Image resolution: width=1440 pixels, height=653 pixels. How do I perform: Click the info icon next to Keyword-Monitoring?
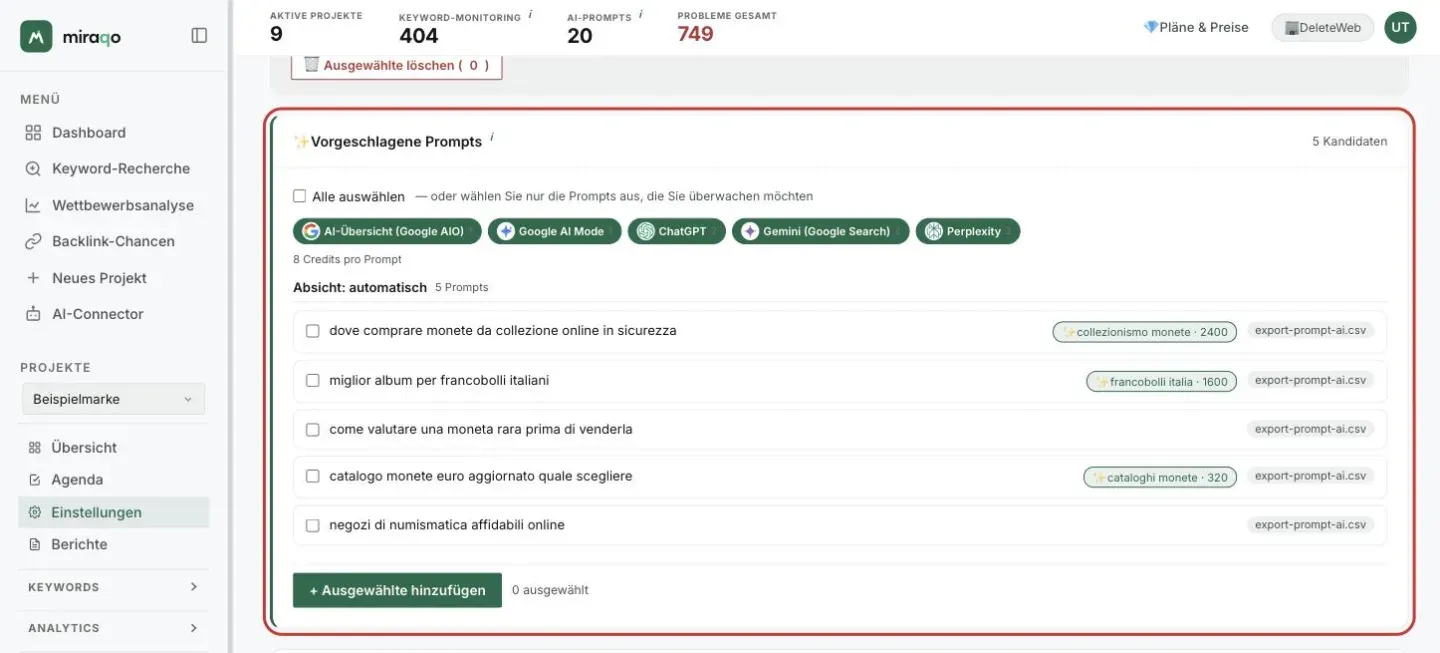pyautogui.click(x=530, y=14)
